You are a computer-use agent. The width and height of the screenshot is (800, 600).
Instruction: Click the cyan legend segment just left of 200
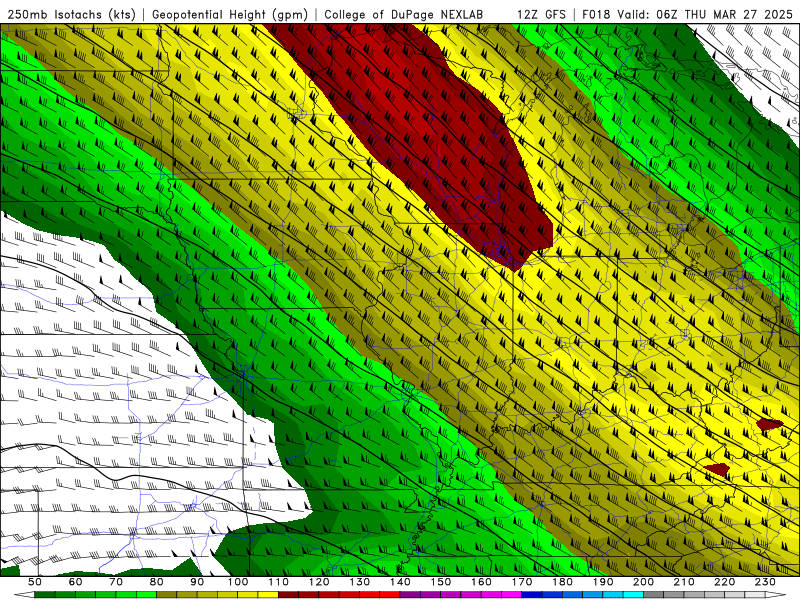pos(633,595)
